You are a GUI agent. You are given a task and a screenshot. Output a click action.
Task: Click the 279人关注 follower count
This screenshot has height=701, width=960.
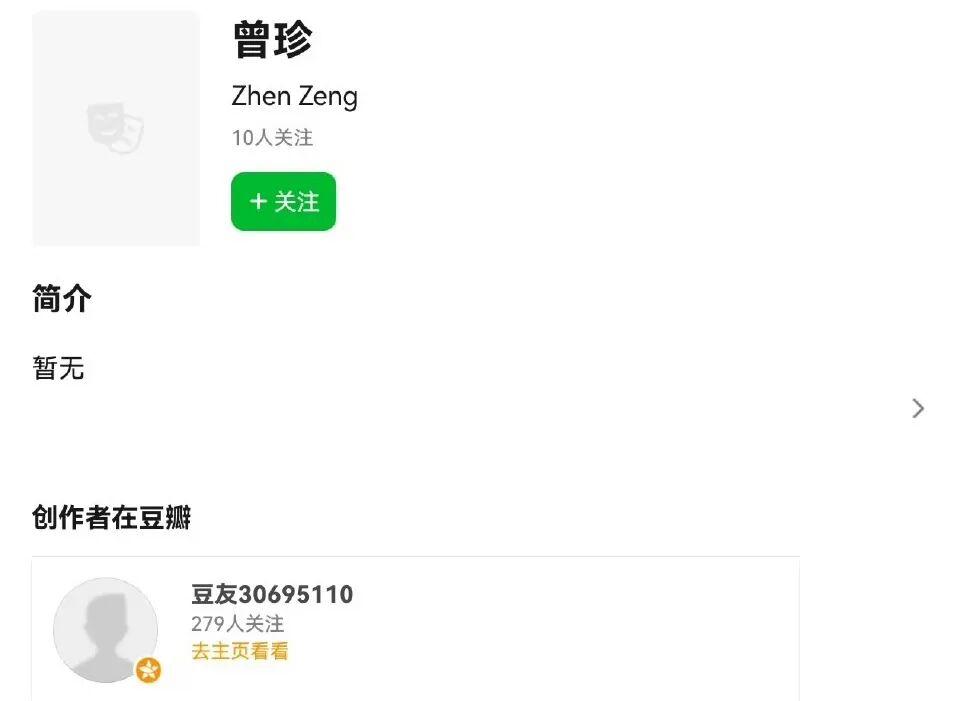tap(238, 624)
